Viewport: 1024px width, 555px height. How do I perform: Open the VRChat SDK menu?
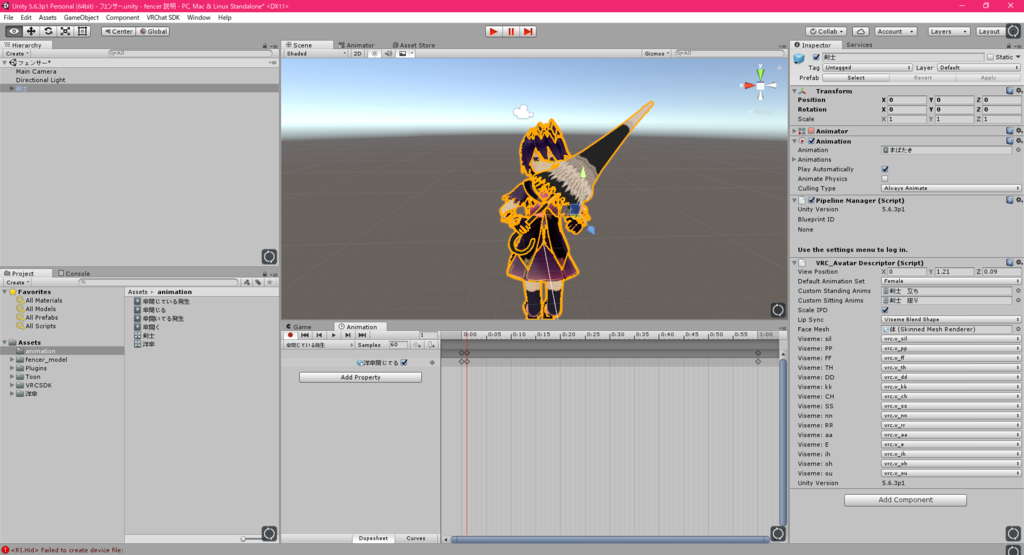tap(163, 18)
